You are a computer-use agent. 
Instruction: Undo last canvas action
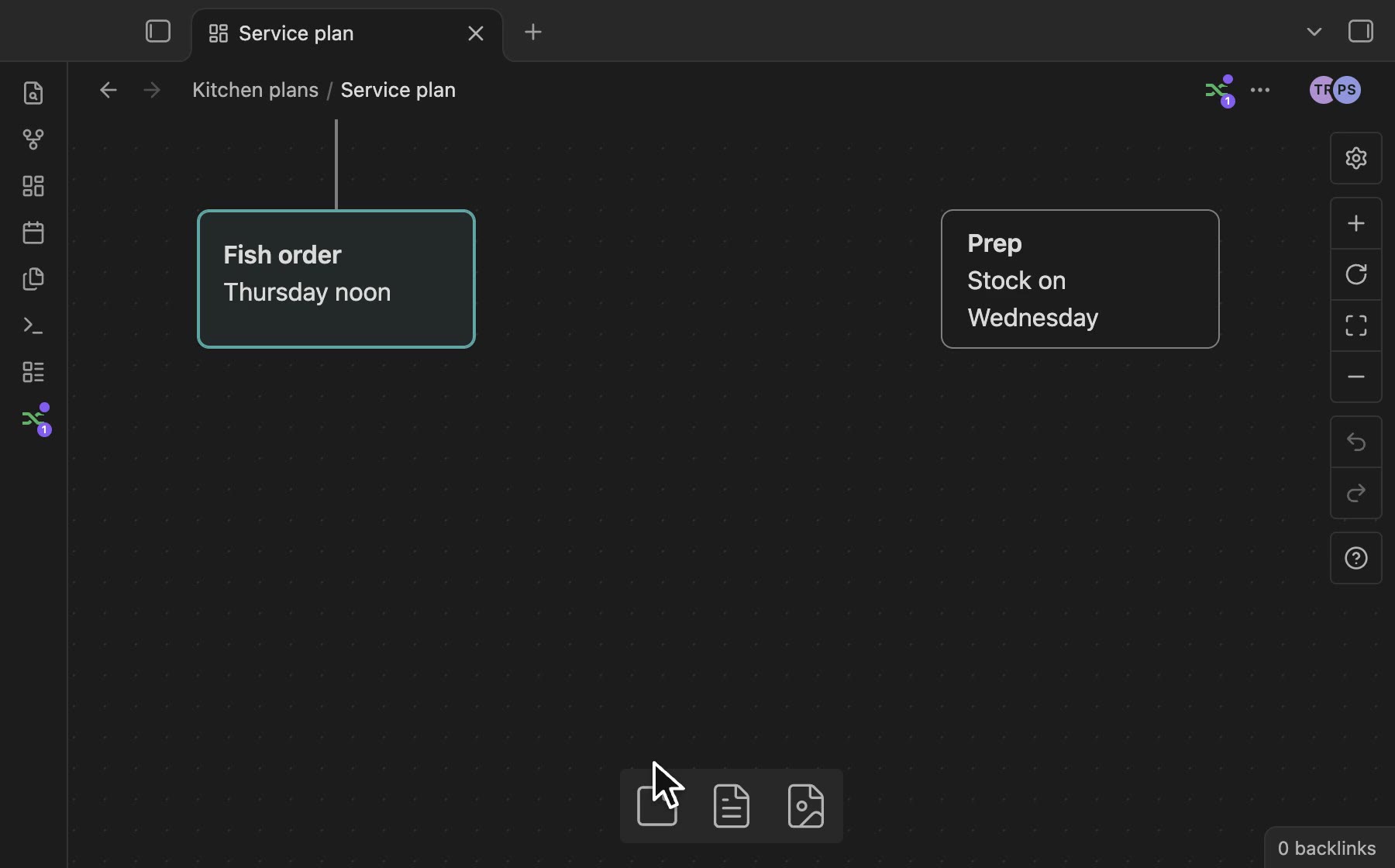(x=1356, y=442)
